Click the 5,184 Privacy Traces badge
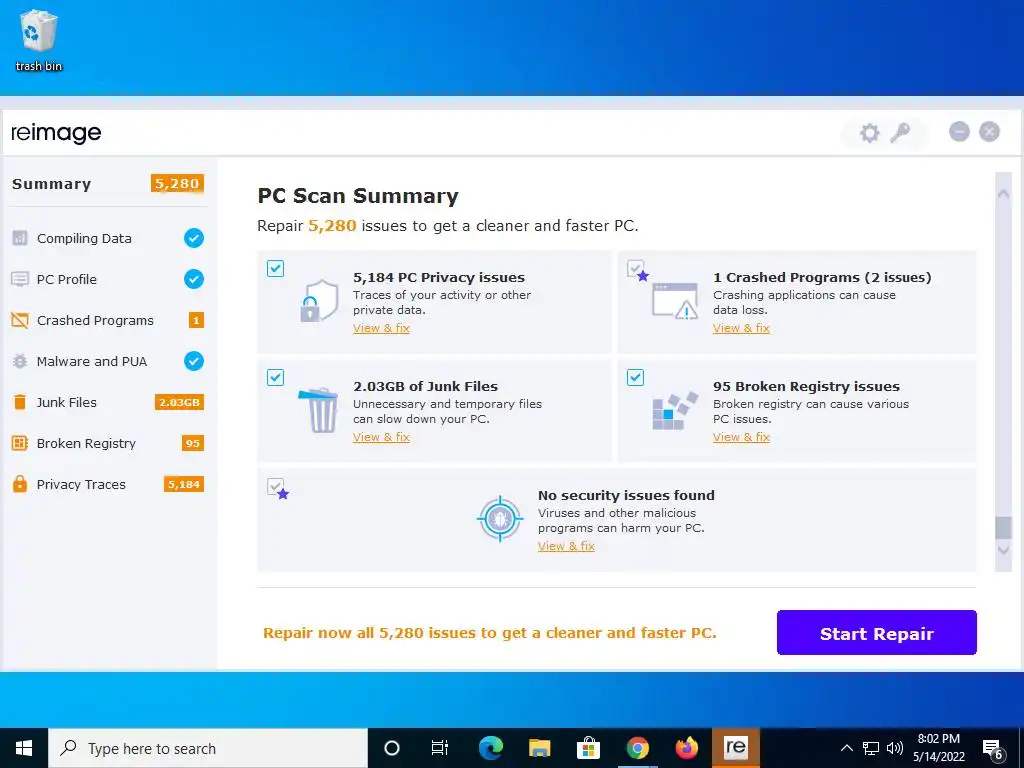Screen dimensions: 1024x768 pyautogui.click(x=184, y=484)
